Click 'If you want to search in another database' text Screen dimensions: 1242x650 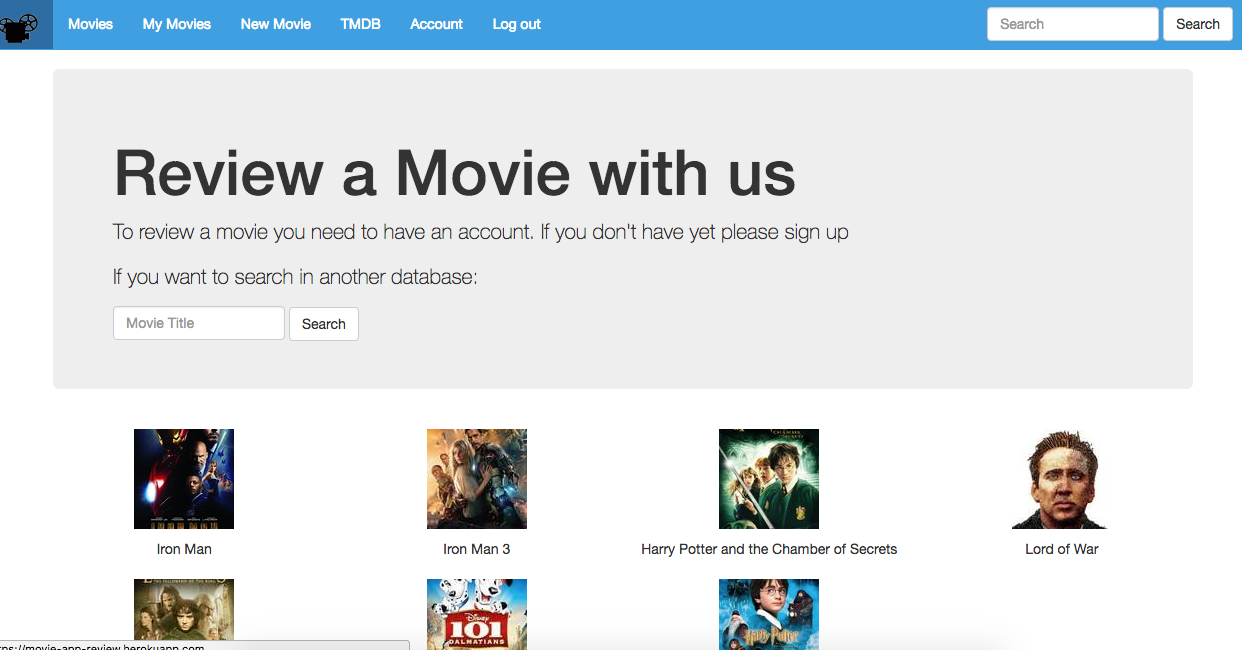[295, 277]
